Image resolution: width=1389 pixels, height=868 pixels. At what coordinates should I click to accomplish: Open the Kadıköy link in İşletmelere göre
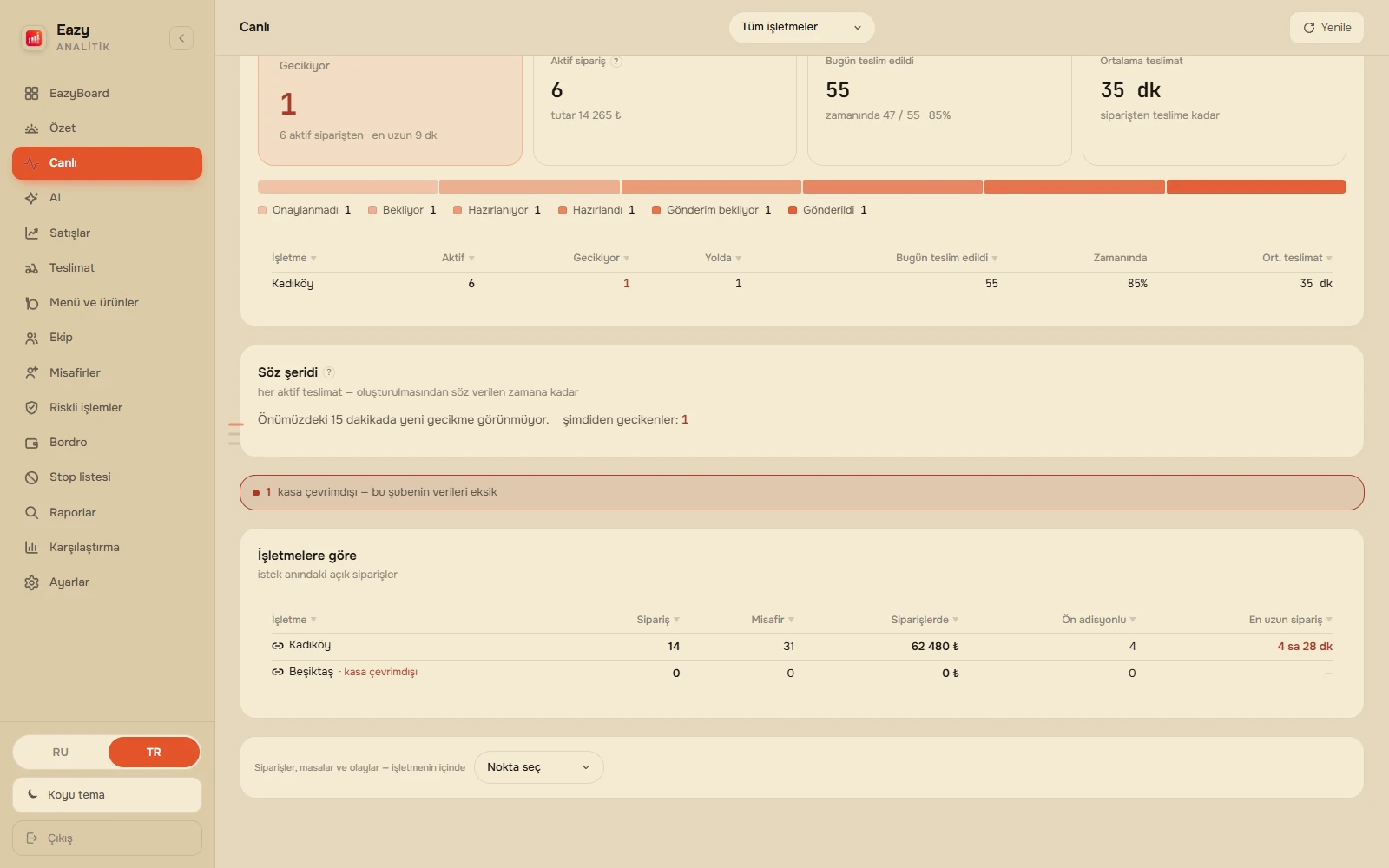tap(301, 645)
